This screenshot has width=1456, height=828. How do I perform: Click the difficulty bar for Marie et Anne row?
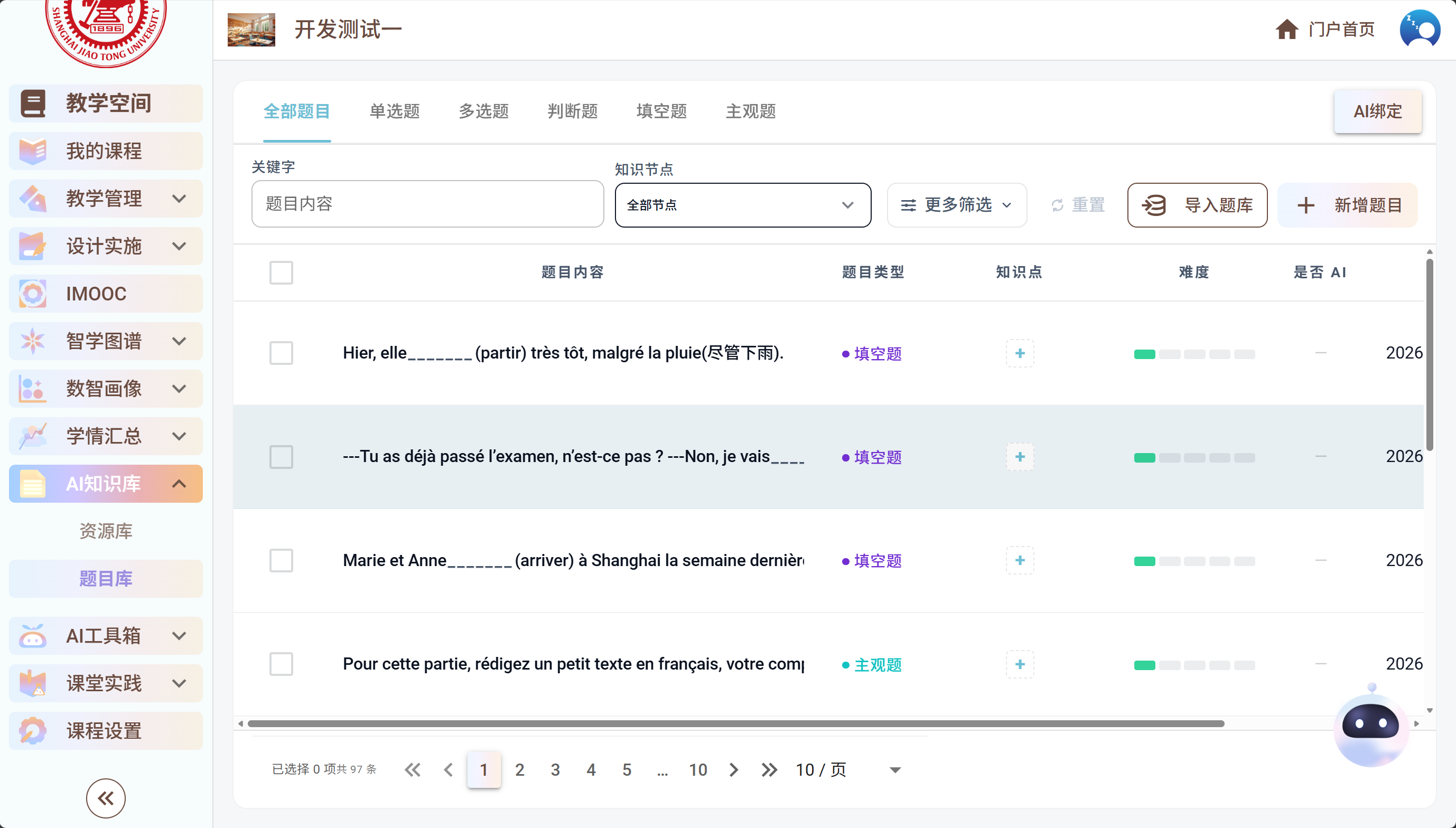1194,561
